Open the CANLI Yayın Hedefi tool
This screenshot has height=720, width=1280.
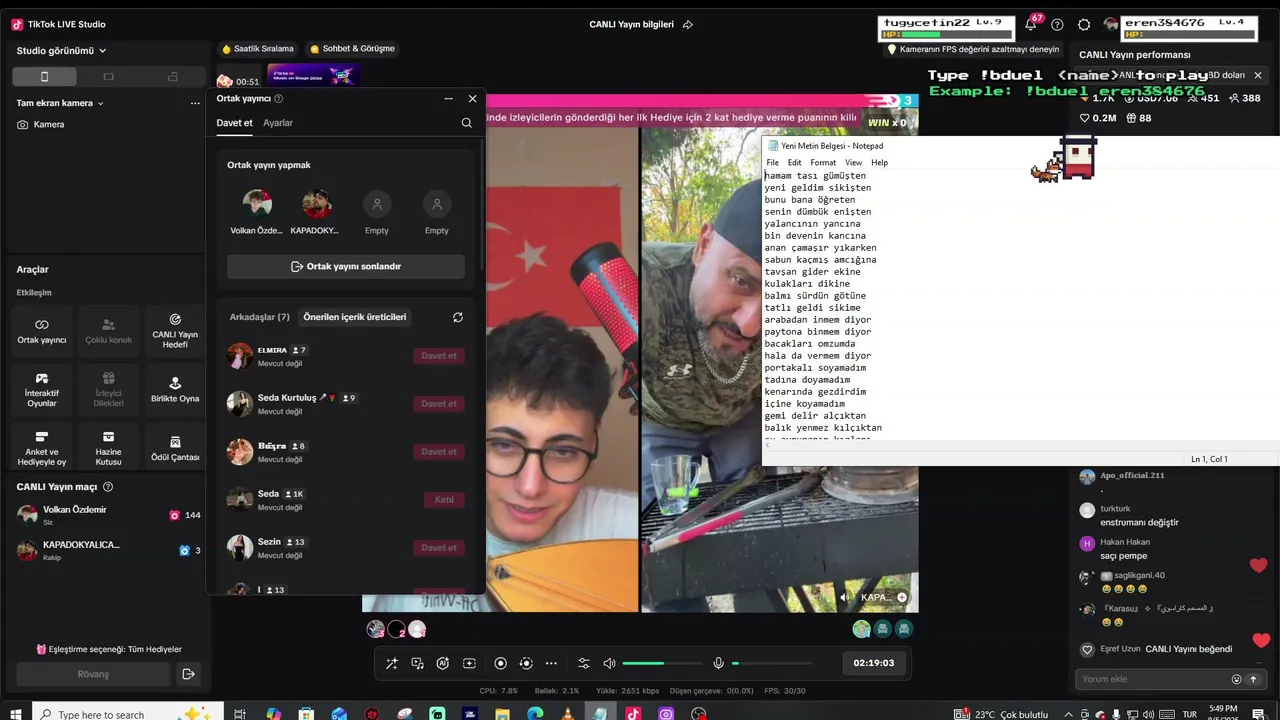(175, 331)
